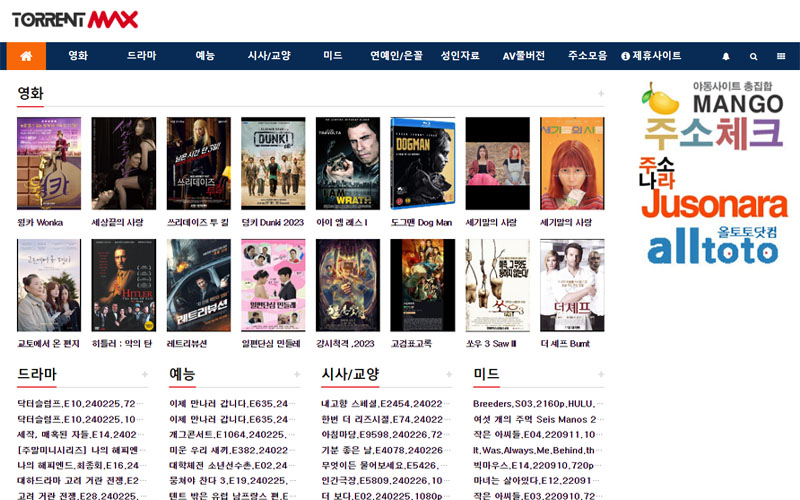Screen dimensions: 800x500
Task: Open 나의 해피엔드.최종회.E16 drama entry
Action: tap(80, 465)
